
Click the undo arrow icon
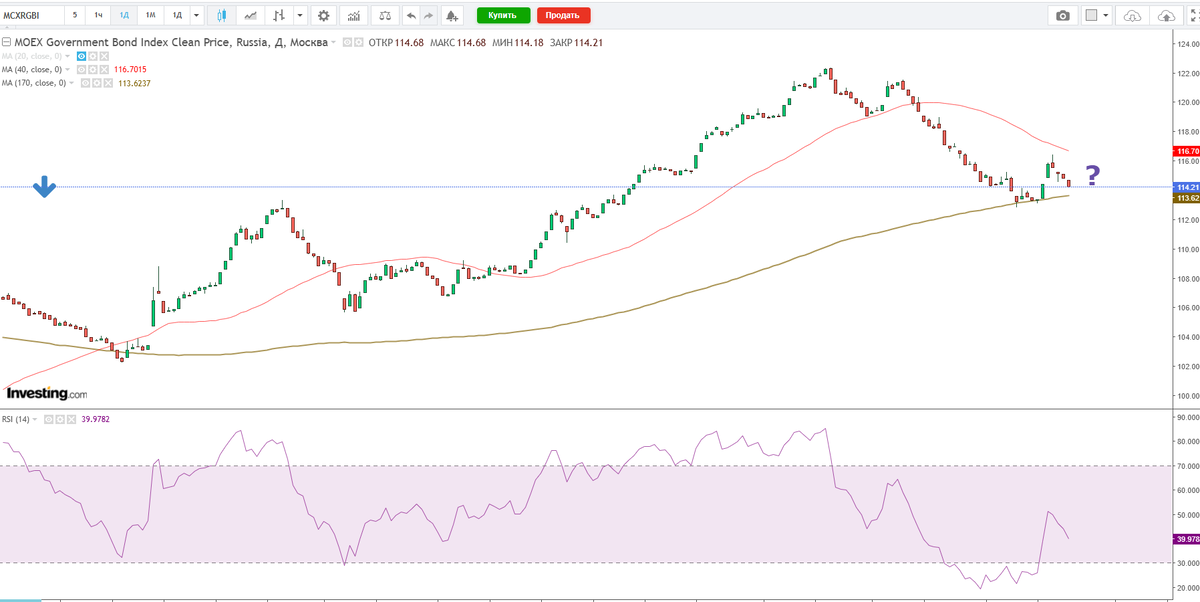411,15
